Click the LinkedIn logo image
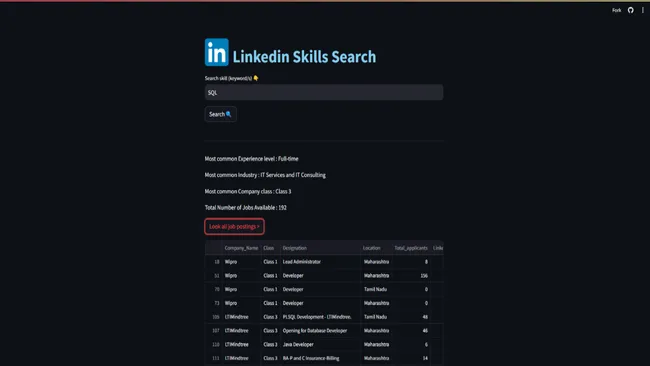The image size is (650, 366). coord(216,52)
